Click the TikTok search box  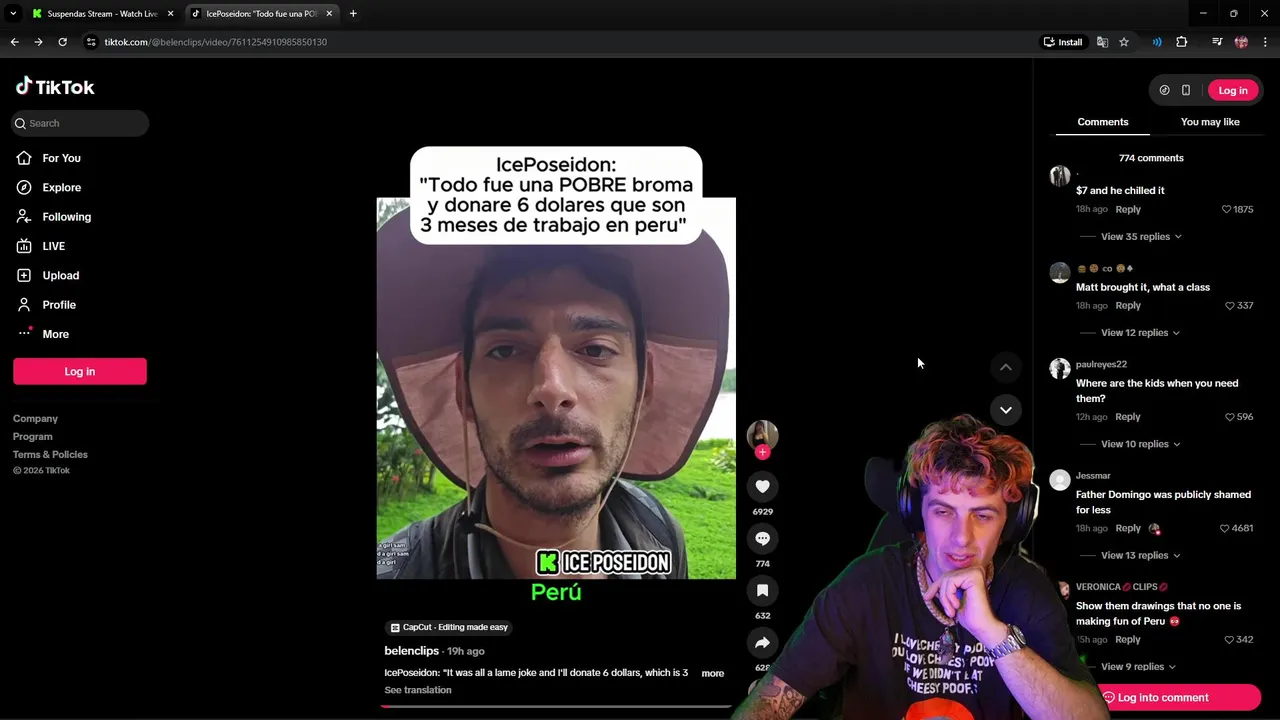[80, 123]
